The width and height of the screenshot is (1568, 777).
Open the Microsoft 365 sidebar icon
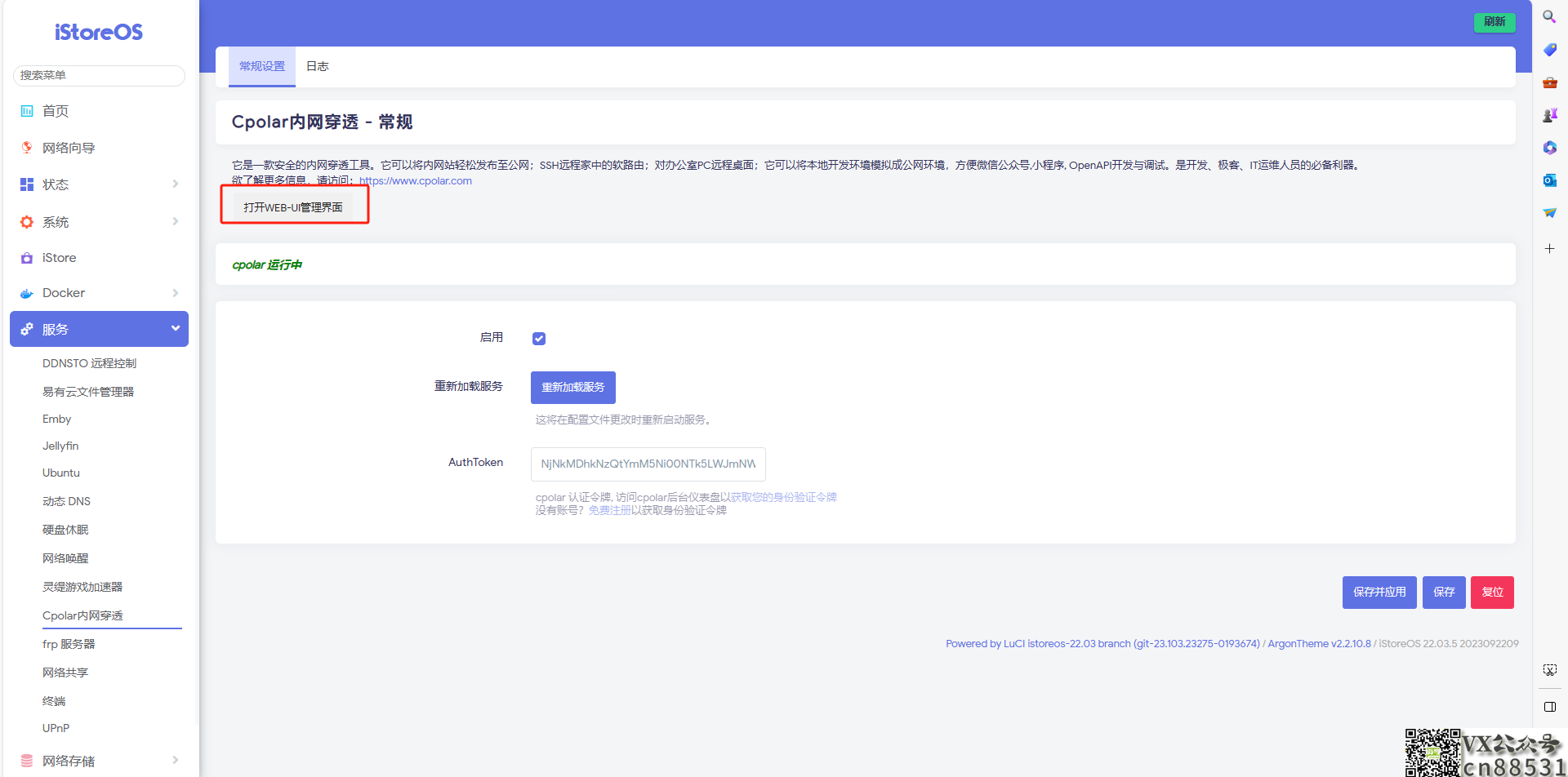(1549, 148)
